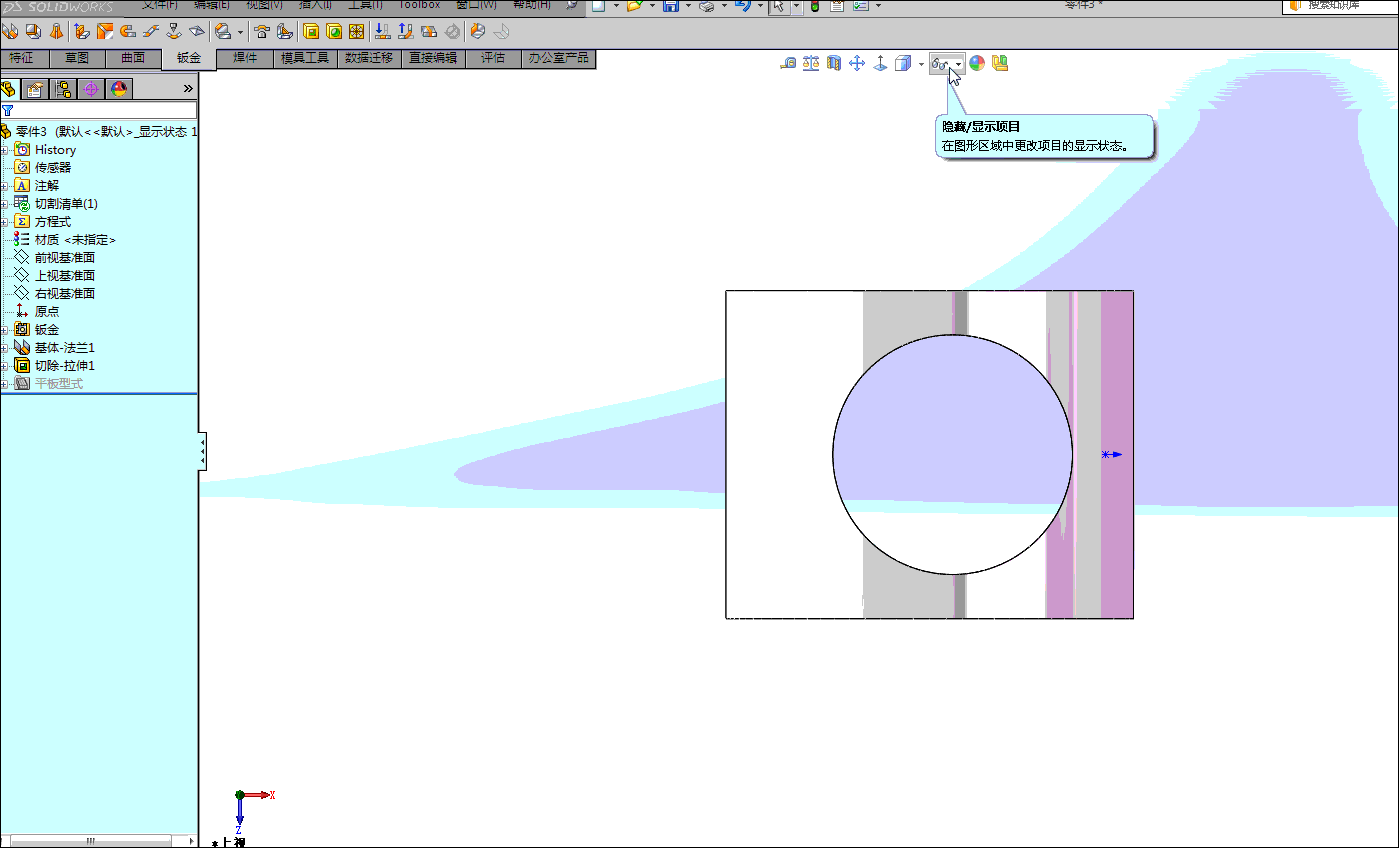Click the Unfold tool icon

click(x=382, y=31)
